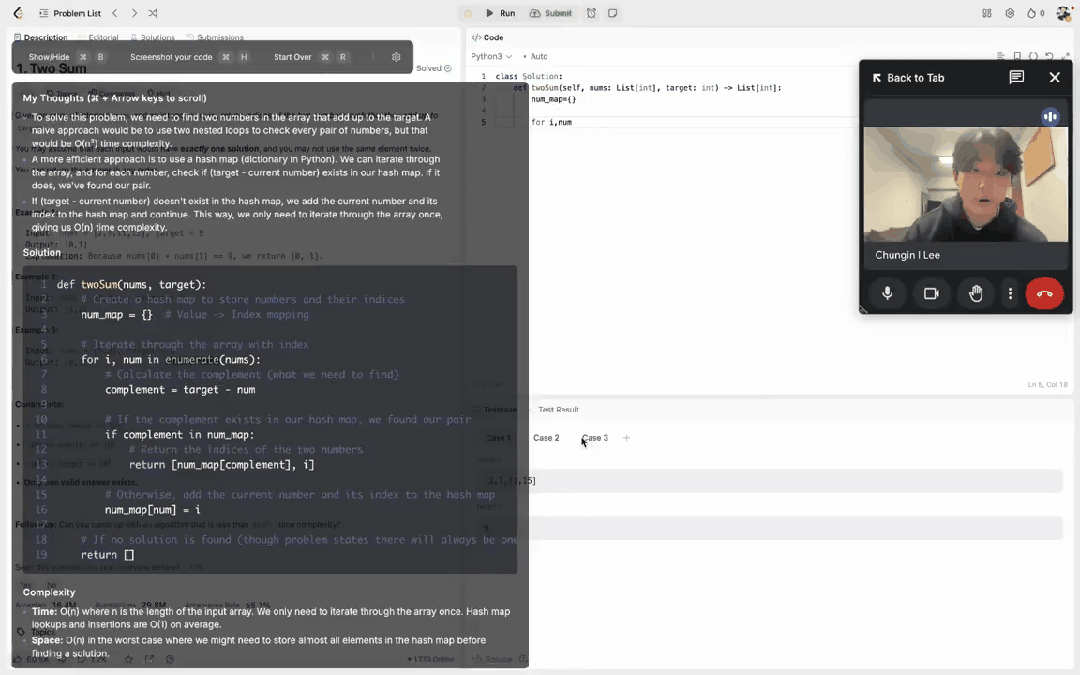
Task: Click the 'Chungin I Lee' name label
Action: coord(907,255)
